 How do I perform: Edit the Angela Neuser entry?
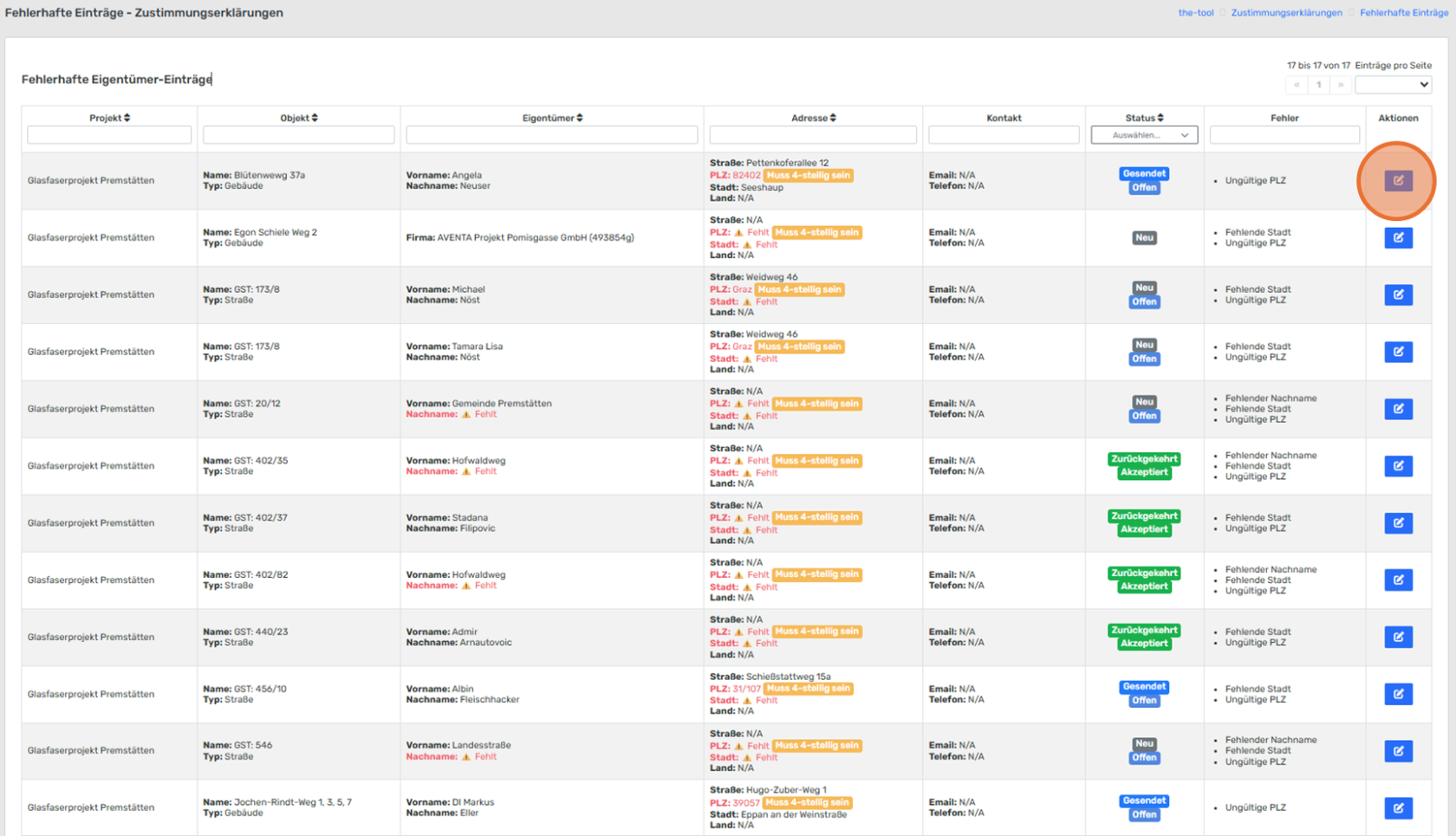1397,181
